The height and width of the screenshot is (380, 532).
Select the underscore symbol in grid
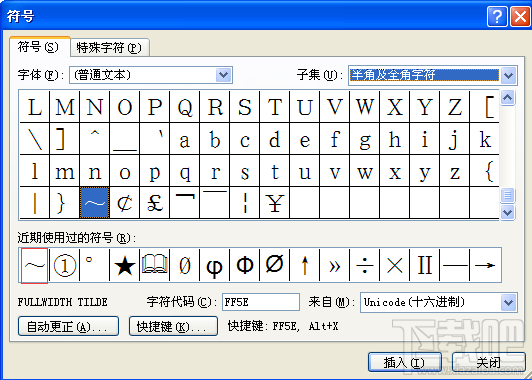tap(125, 139)
